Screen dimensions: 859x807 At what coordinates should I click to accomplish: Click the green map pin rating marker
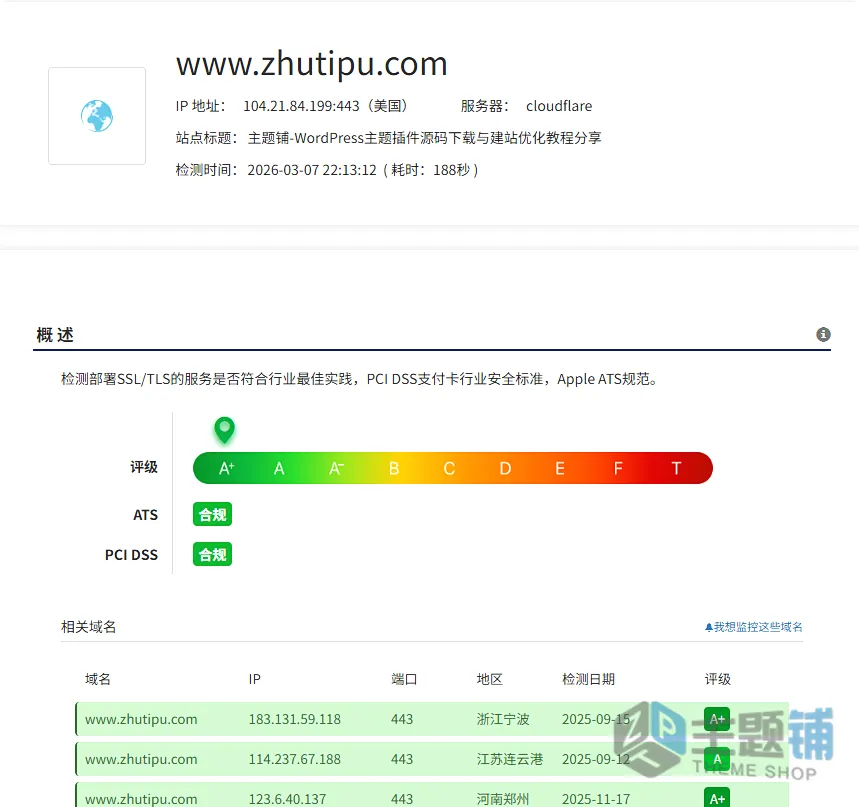pos(225,430)
